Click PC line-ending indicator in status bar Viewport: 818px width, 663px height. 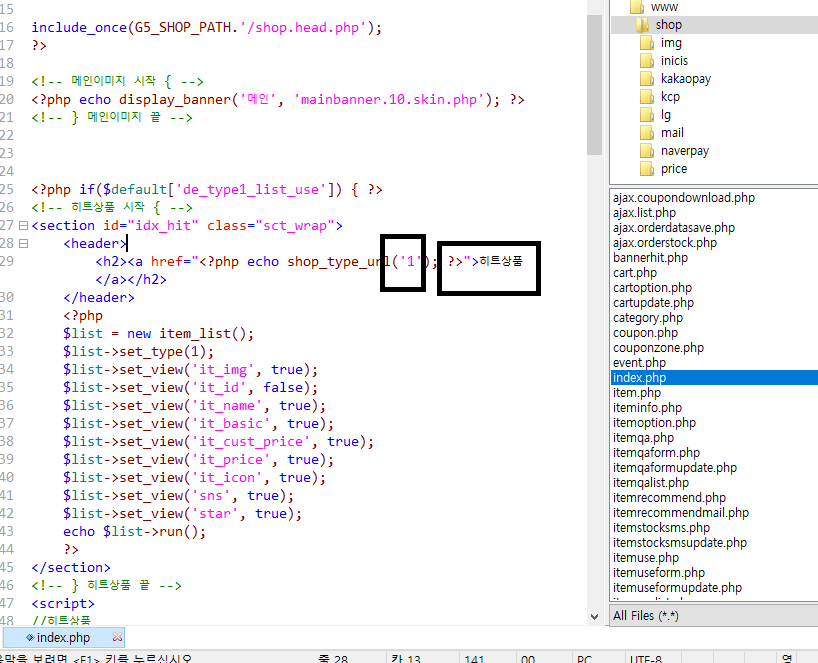pyautogui.click(x=584, y=659)
